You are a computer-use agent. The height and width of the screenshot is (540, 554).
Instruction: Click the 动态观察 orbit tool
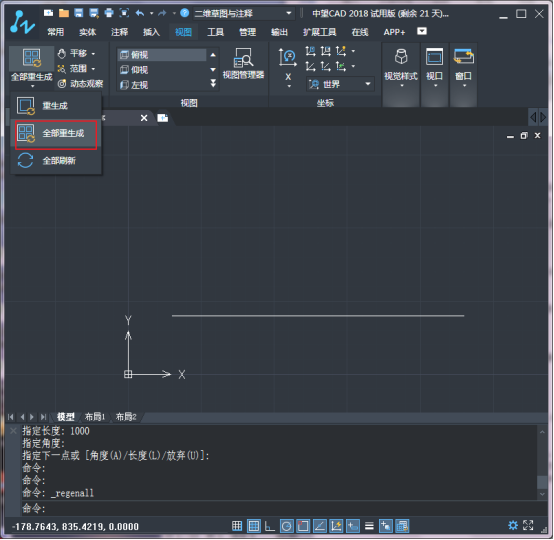coord(81,83)
